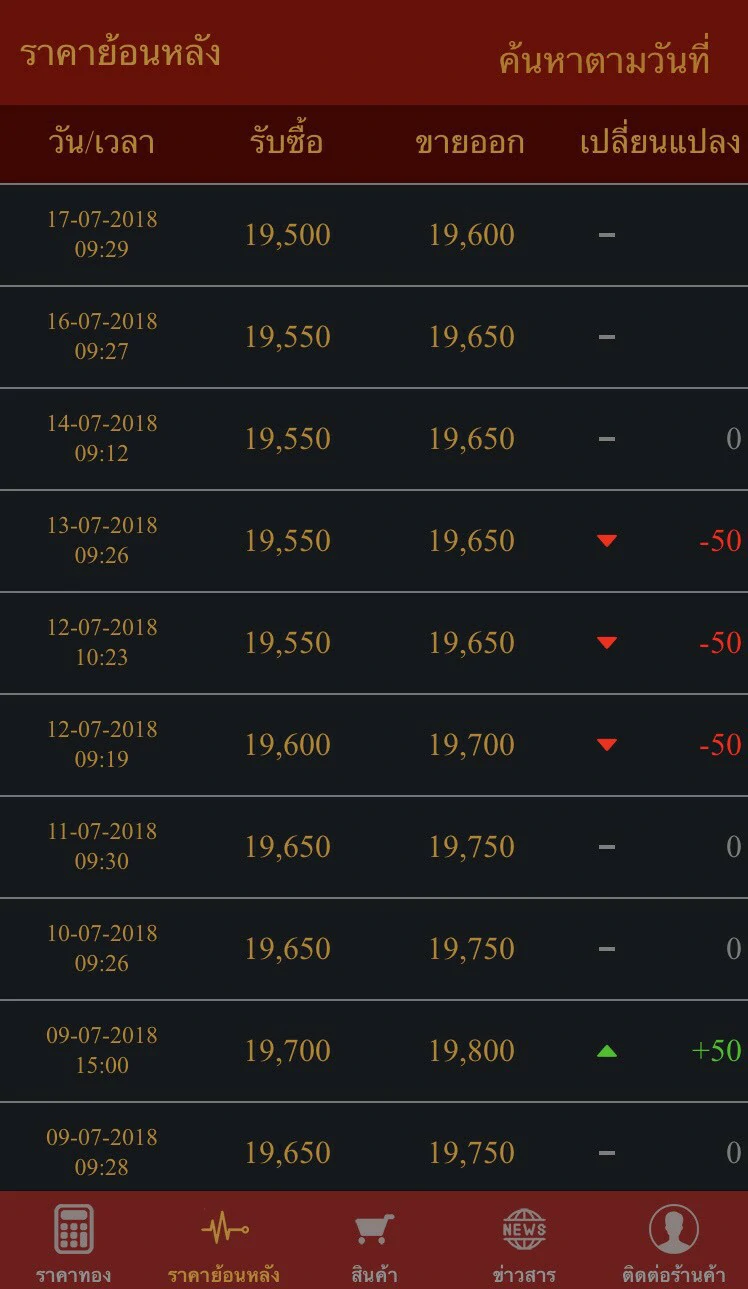The height and width of the screenshot is (1289, 748).
Task: Click red down arrow on 12-07-2018 09:19 row
Action: pos(607,745)
